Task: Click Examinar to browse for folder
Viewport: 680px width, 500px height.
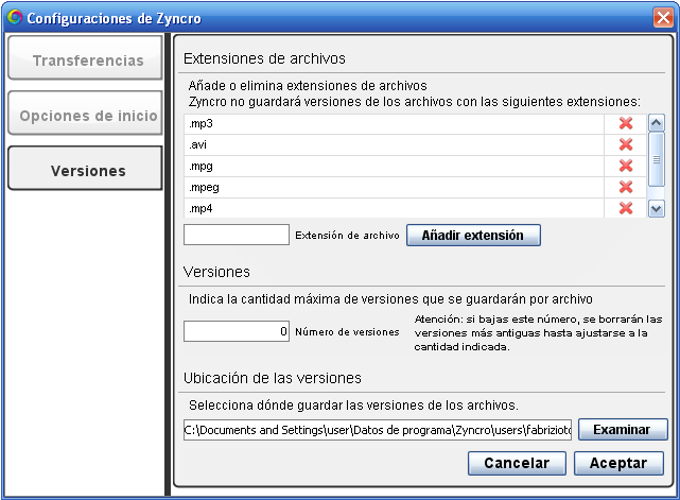Action: point(622,429)
